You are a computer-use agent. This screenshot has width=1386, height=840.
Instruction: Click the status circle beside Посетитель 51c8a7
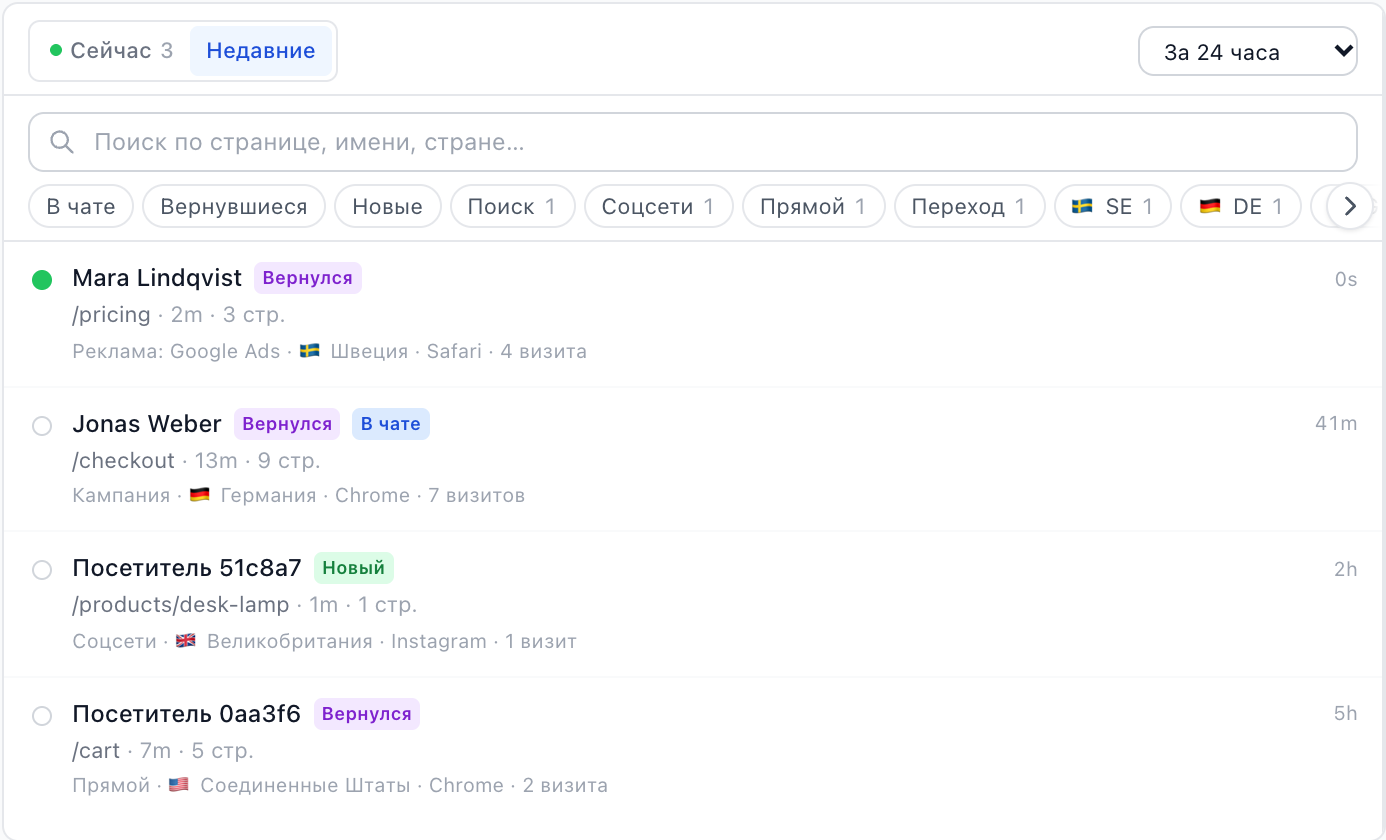(x=42, y=570)
